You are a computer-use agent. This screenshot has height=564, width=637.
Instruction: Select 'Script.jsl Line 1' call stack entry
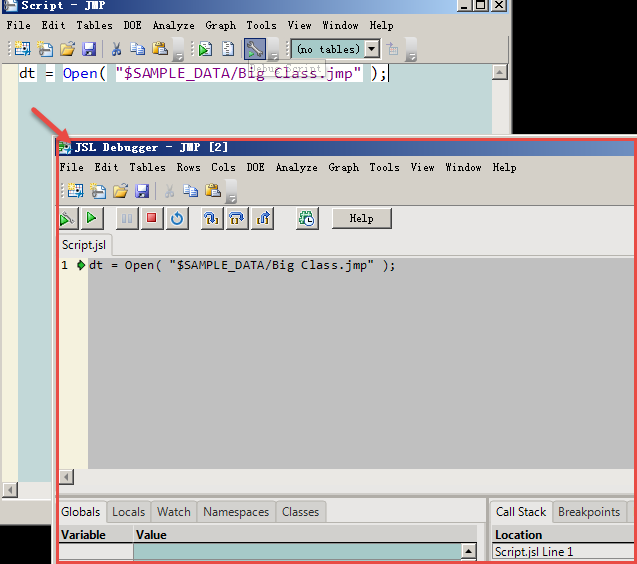point(563,551)
